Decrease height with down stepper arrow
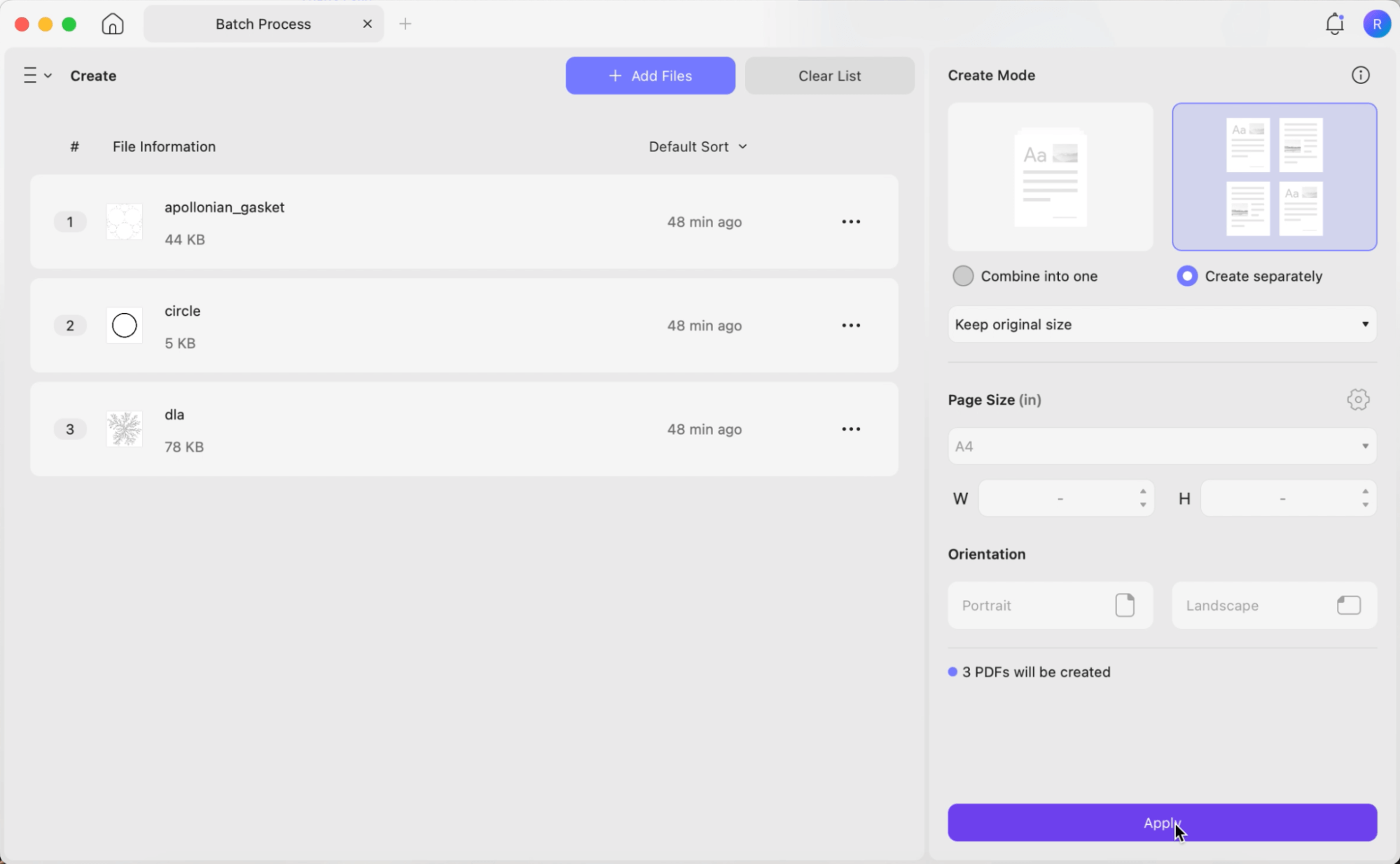 [1365, 506]
